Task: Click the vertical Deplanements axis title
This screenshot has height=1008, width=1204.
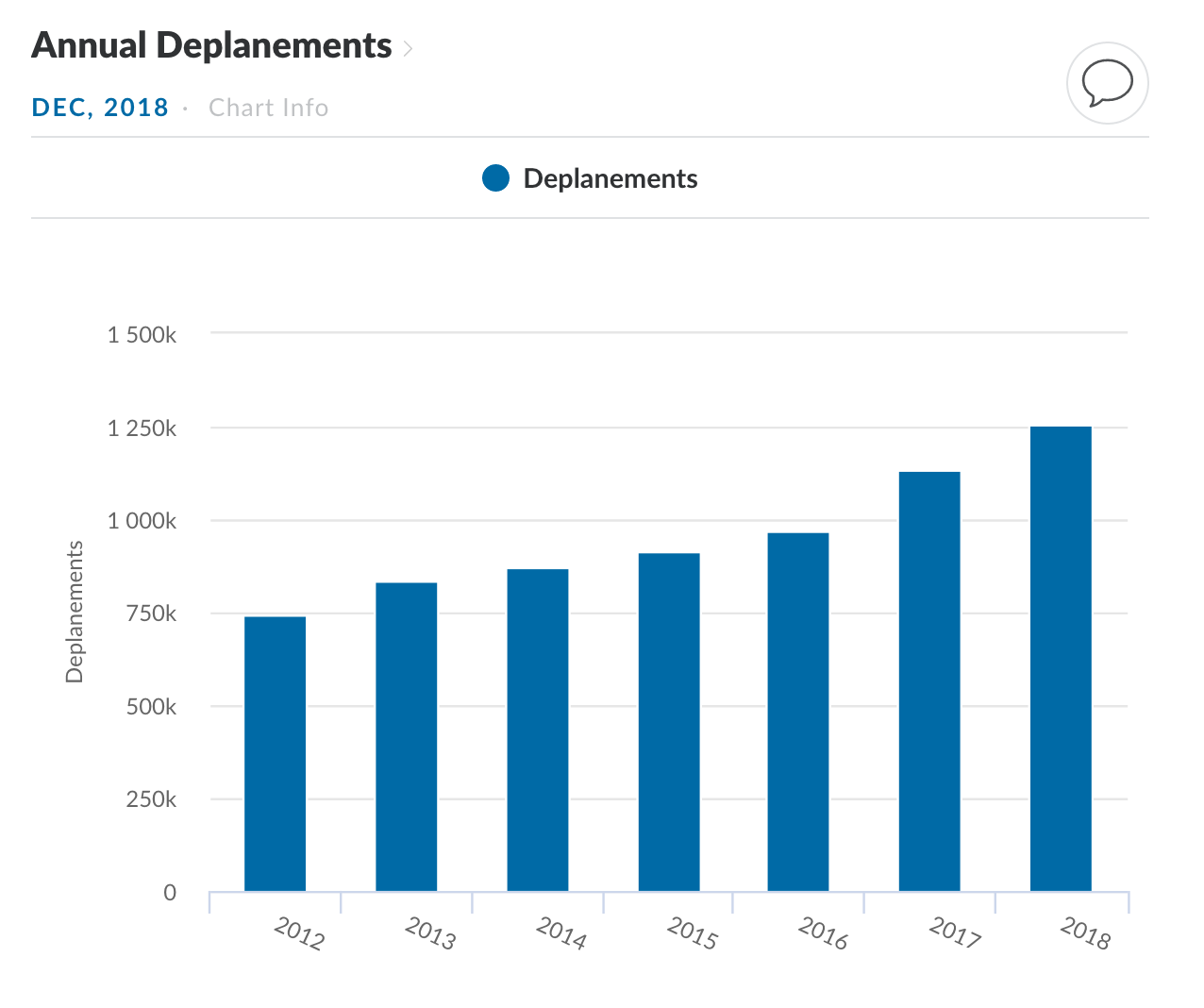Action: pos(75,612)
